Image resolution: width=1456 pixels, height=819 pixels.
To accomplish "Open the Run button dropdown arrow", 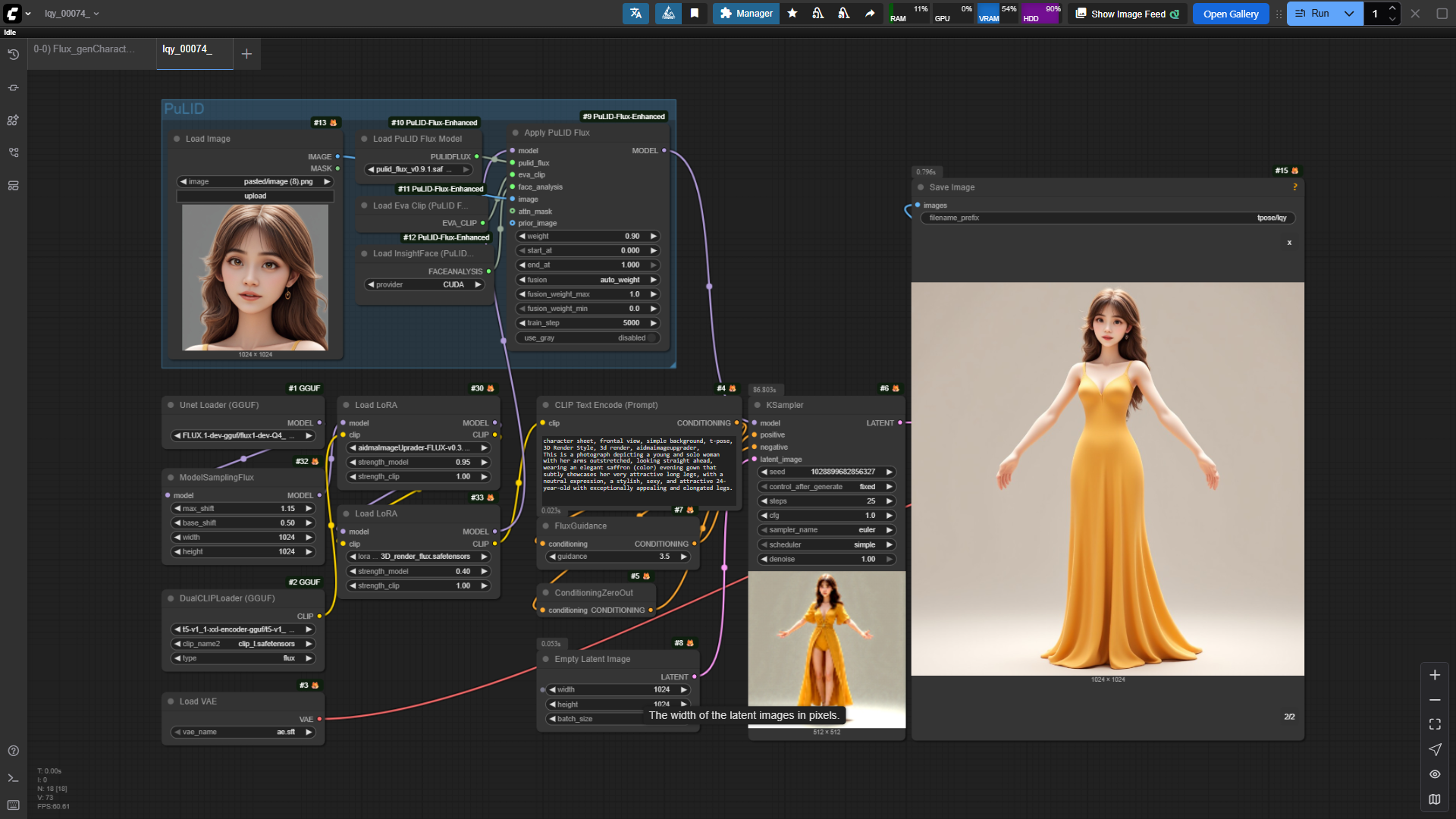I will coord(1349,14).
